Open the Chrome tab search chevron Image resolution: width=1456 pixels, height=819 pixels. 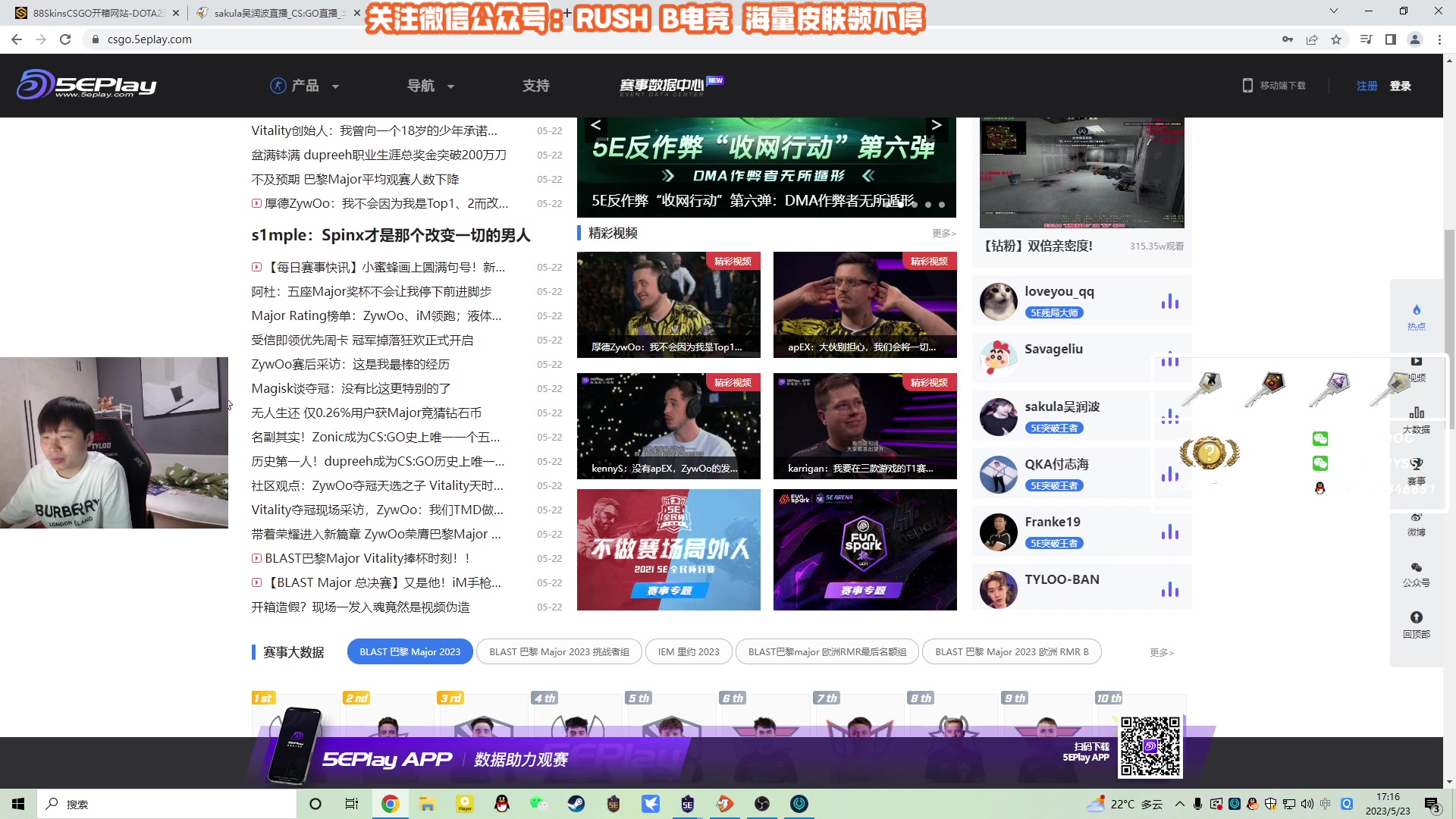(x=1334, y=11)
